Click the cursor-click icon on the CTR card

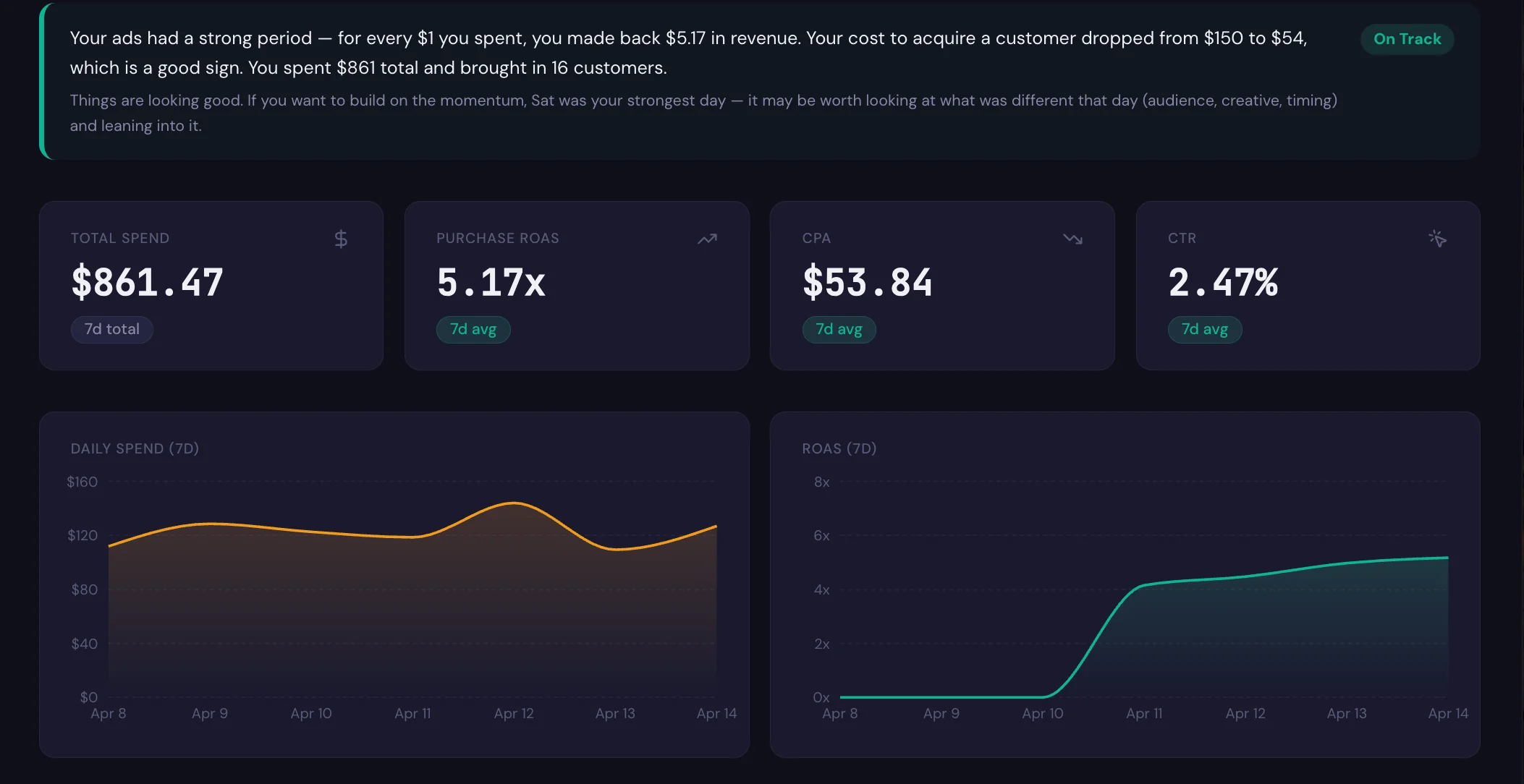[1439, 238]
